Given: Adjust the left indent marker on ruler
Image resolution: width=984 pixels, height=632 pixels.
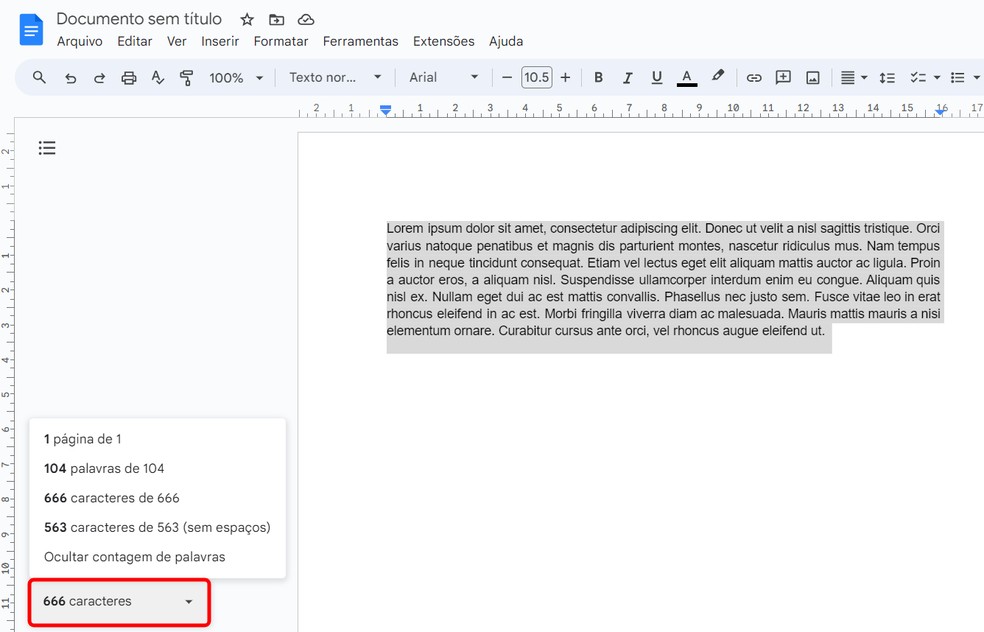Looking at the screenshot, I should [386, 110].
